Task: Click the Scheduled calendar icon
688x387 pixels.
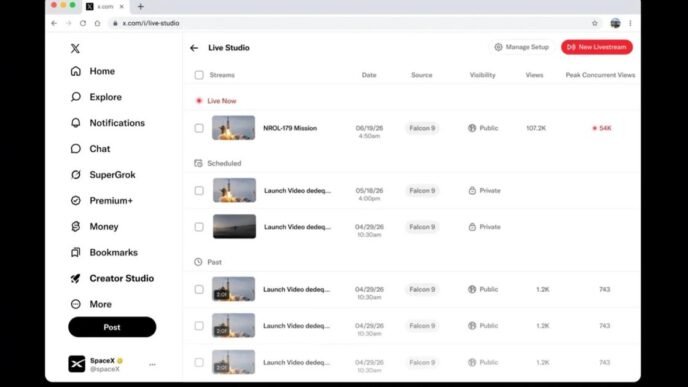Action: click(198, 163)
